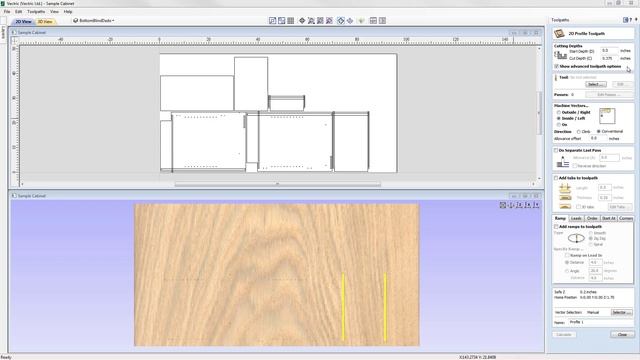
Task: Click third 3D view orientation icon
Action: point(520,205)
